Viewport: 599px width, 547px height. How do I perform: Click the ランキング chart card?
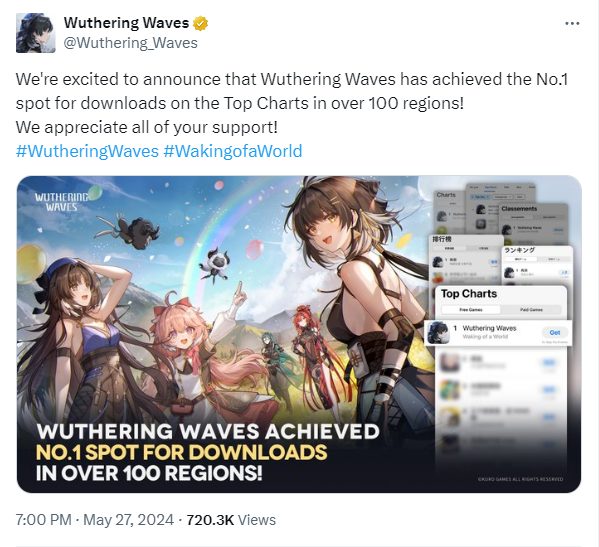pos(537,265)
